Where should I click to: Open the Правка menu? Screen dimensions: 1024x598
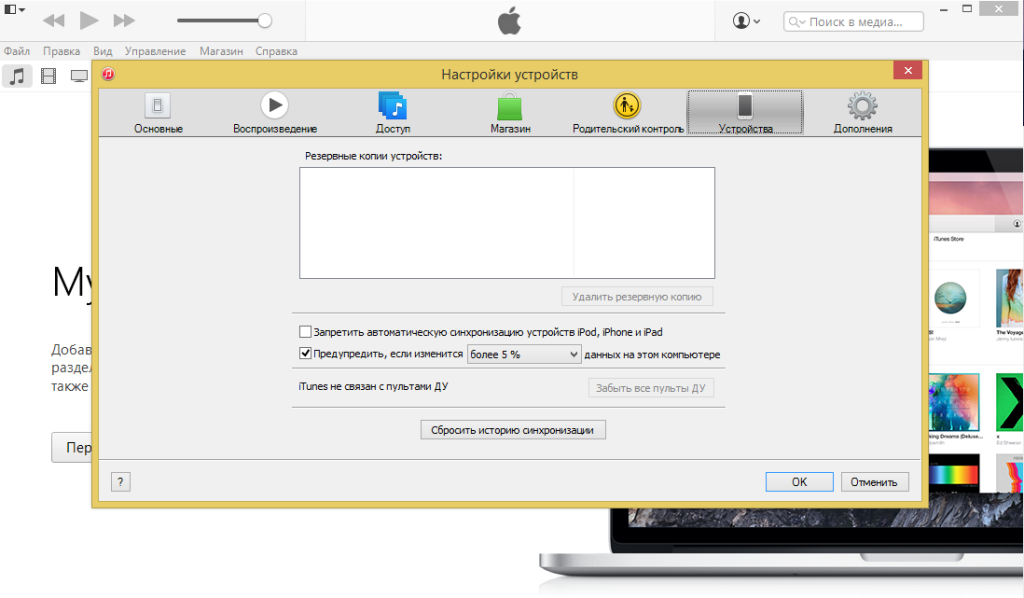tap(61, 51)
